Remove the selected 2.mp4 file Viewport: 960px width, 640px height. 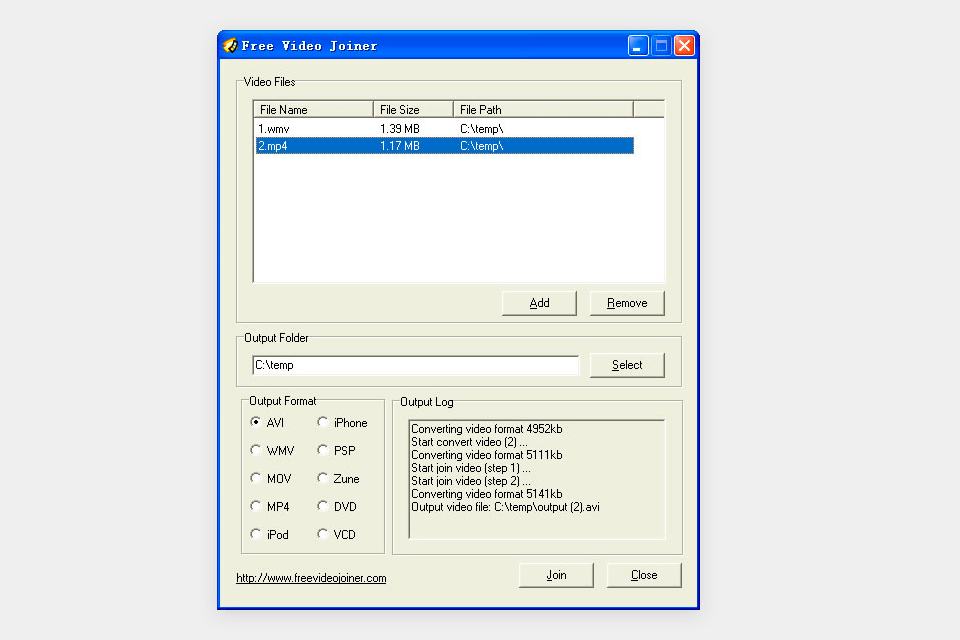(x=627, y=302)
